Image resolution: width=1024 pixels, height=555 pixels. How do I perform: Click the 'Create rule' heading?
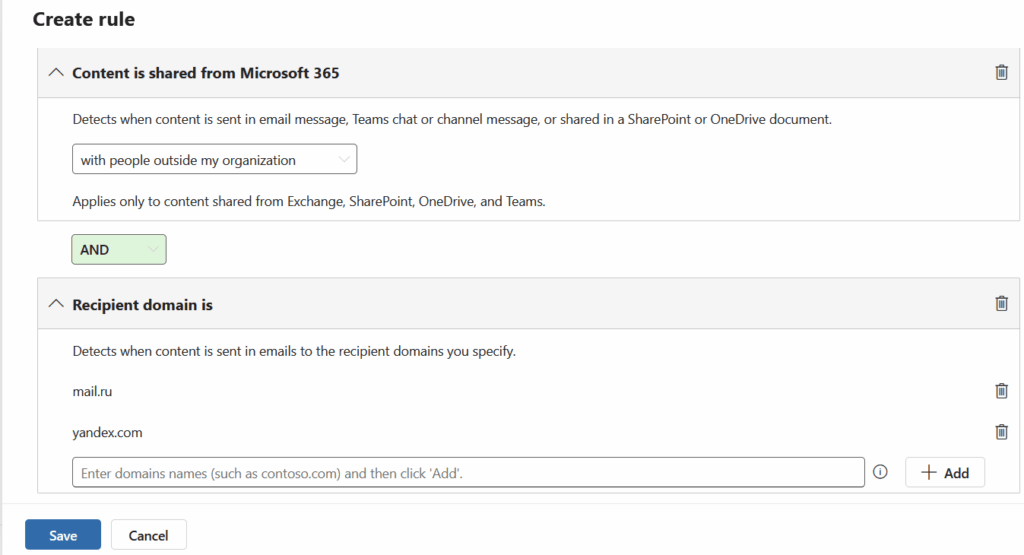84,19
